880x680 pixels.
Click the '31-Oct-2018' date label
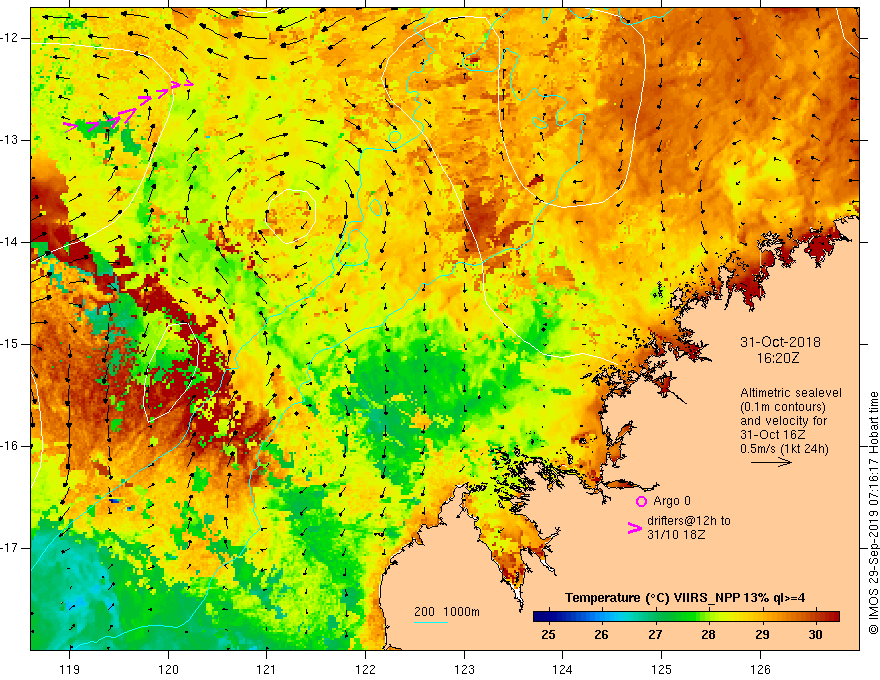coord(780,342)
